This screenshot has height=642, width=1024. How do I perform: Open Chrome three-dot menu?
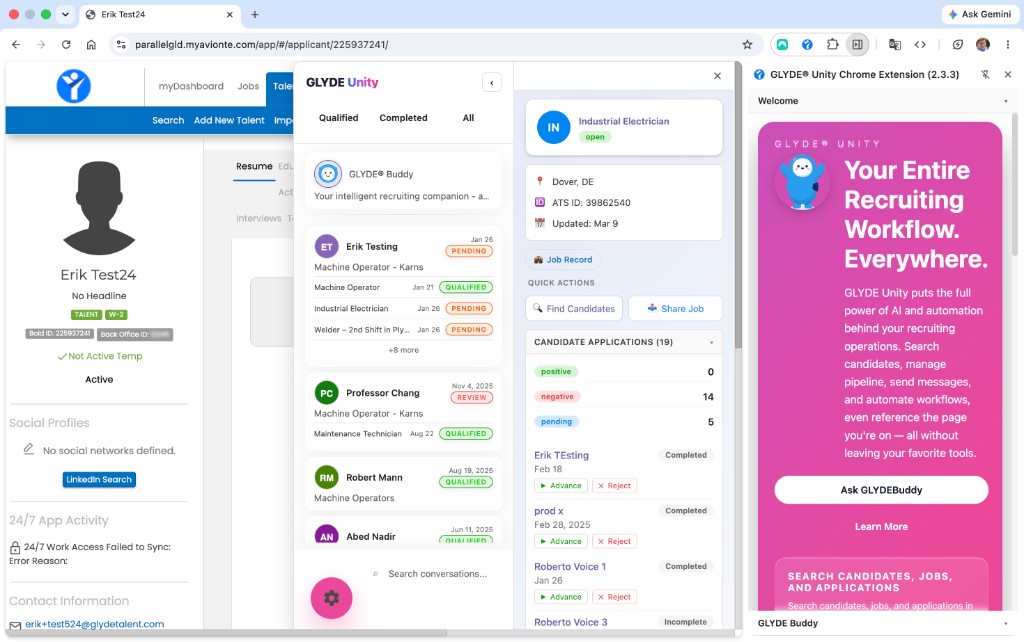coord(1008,44)
